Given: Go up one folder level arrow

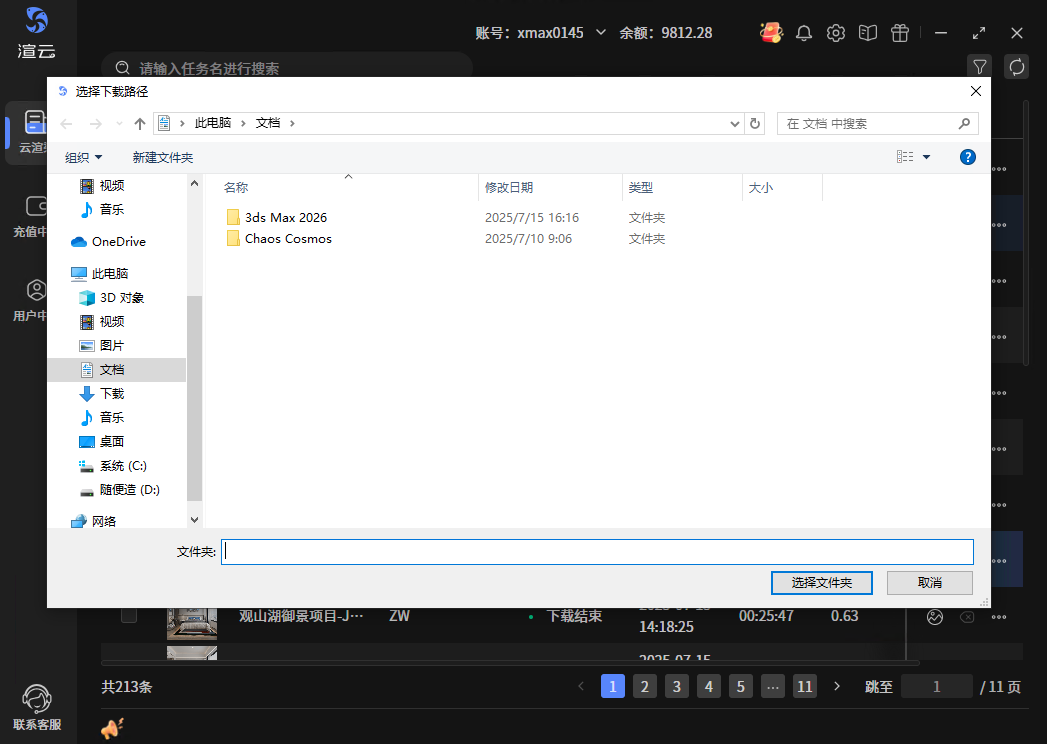Looking at the screenshot, I should click(x=140, y=123).
